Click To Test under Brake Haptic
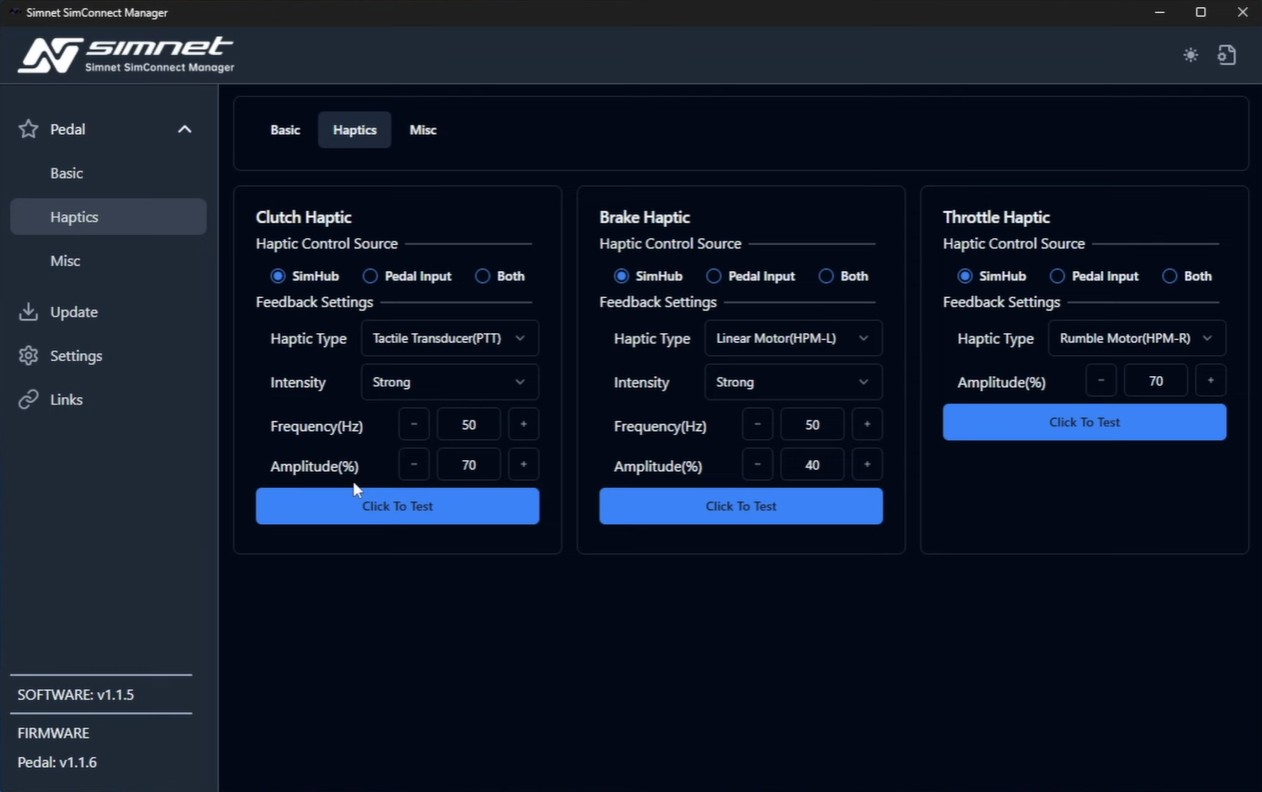Image resolution: width=1262 pixels, height=792 pixels. coord(741,506)
